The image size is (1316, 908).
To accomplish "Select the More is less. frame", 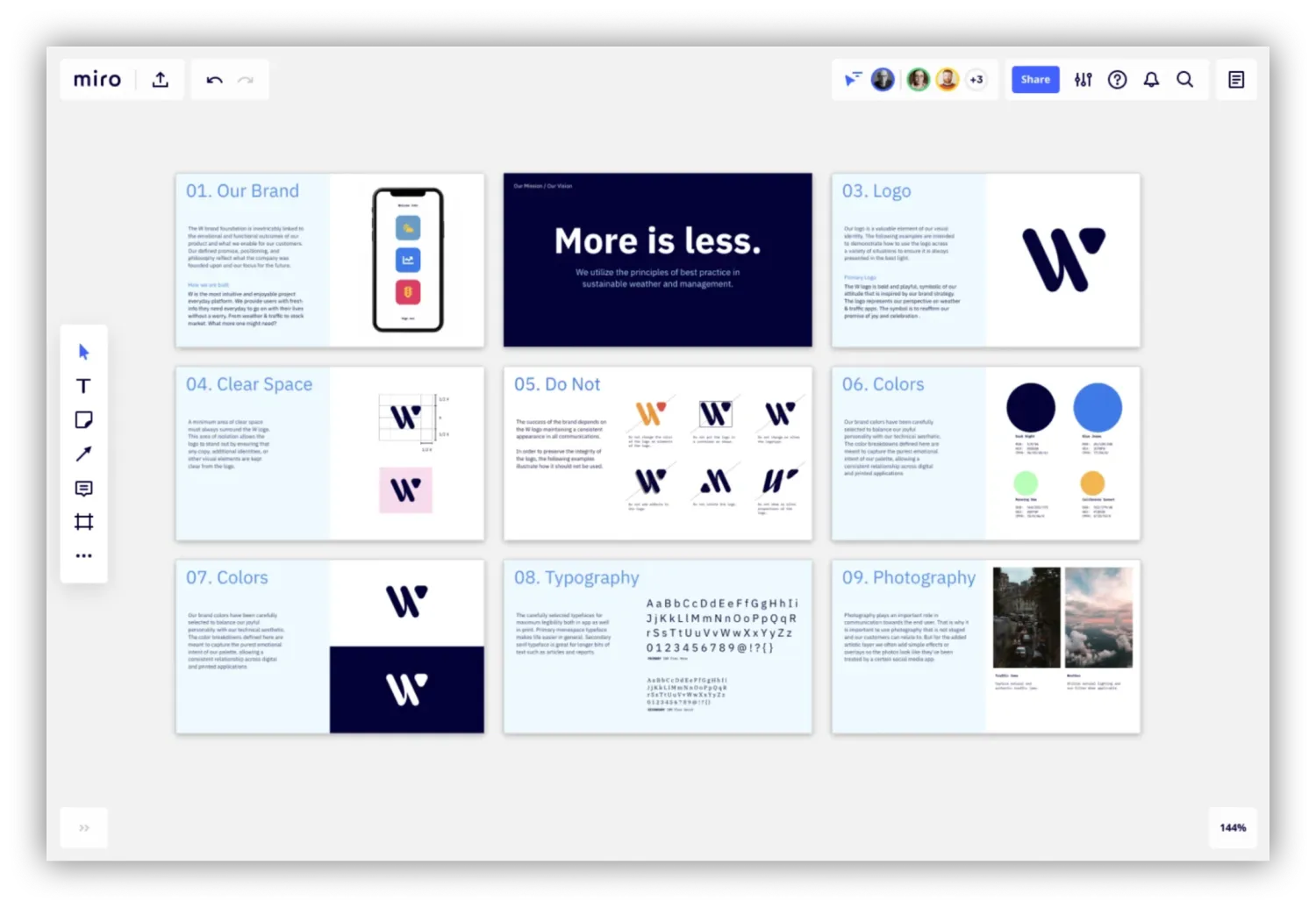I will tap(658, 260).
